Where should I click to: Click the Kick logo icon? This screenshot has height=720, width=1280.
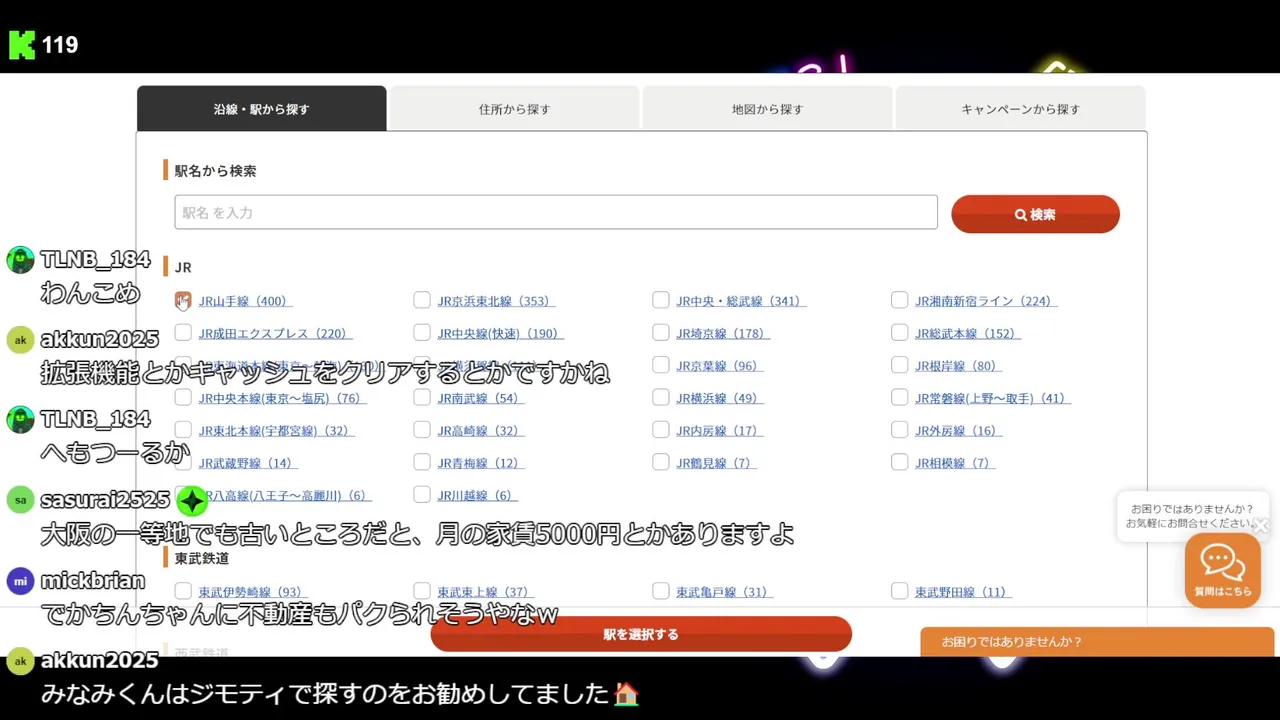21,45
